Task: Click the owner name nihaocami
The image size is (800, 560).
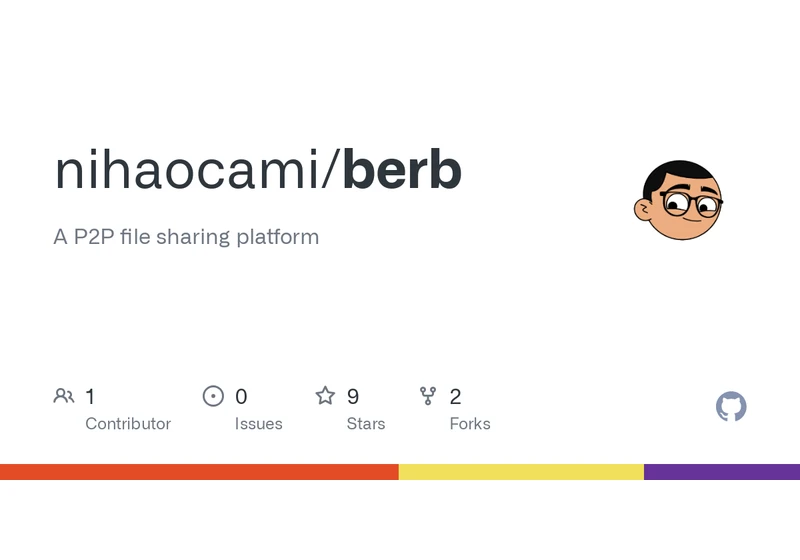Action: click(187, 170)
